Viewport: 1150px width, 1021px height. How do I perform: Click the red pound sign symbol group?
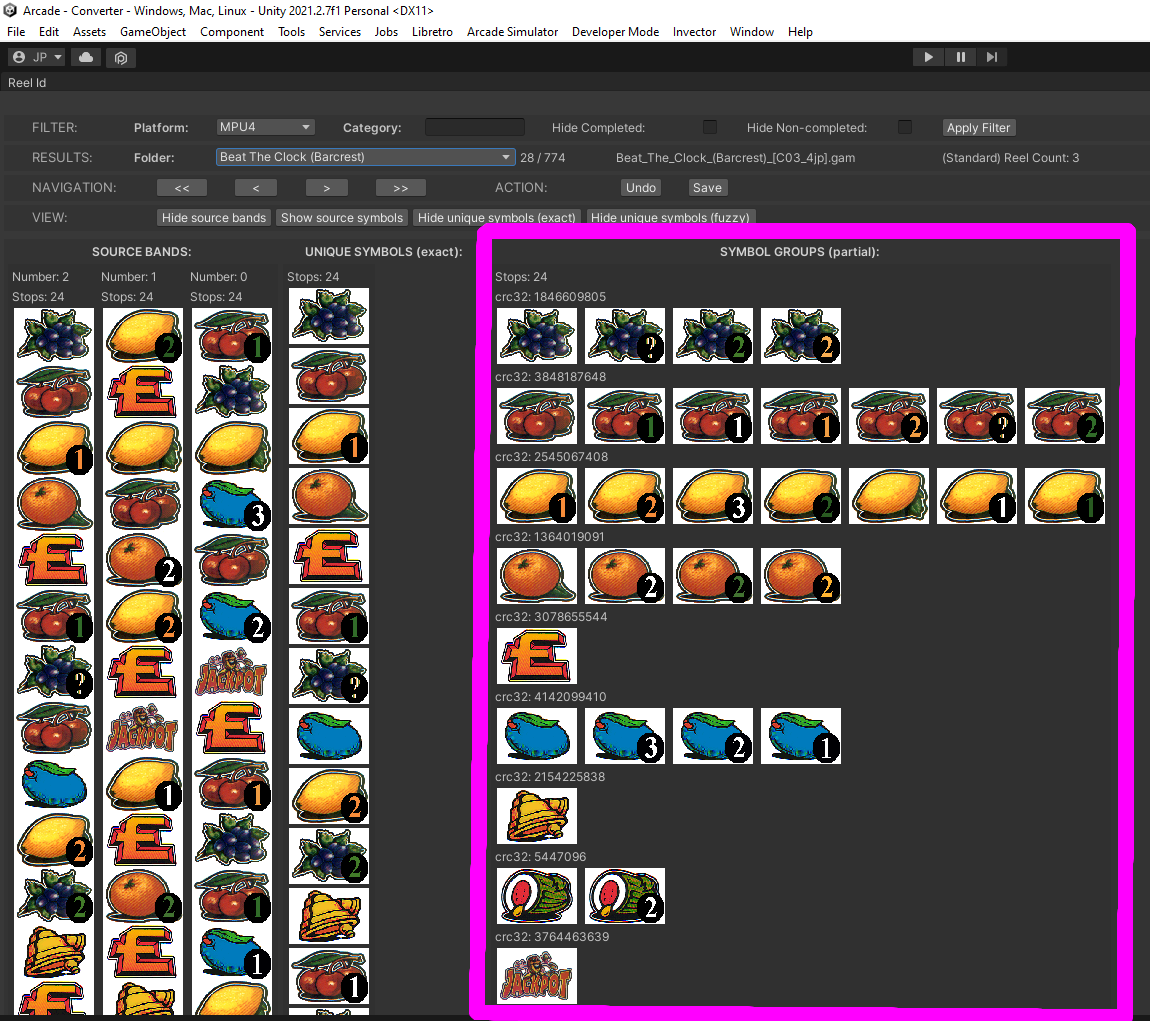537,656
